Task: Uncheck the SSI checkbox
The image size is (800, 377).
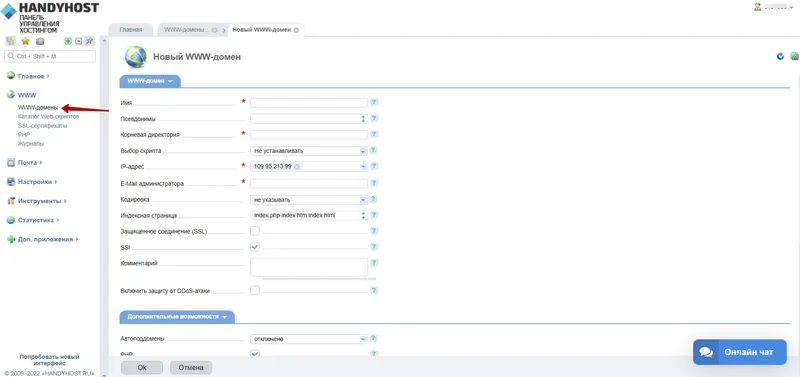Action: [x=255, y=247]
